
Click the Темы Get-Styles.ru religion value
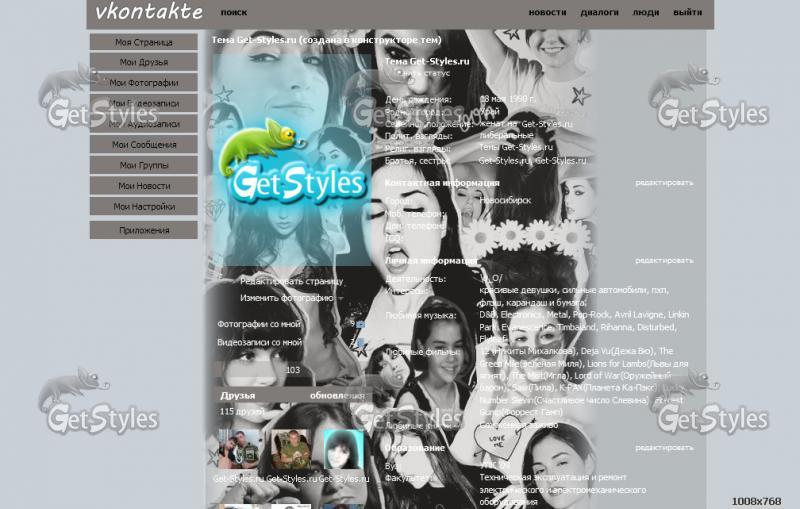point(516,147)
